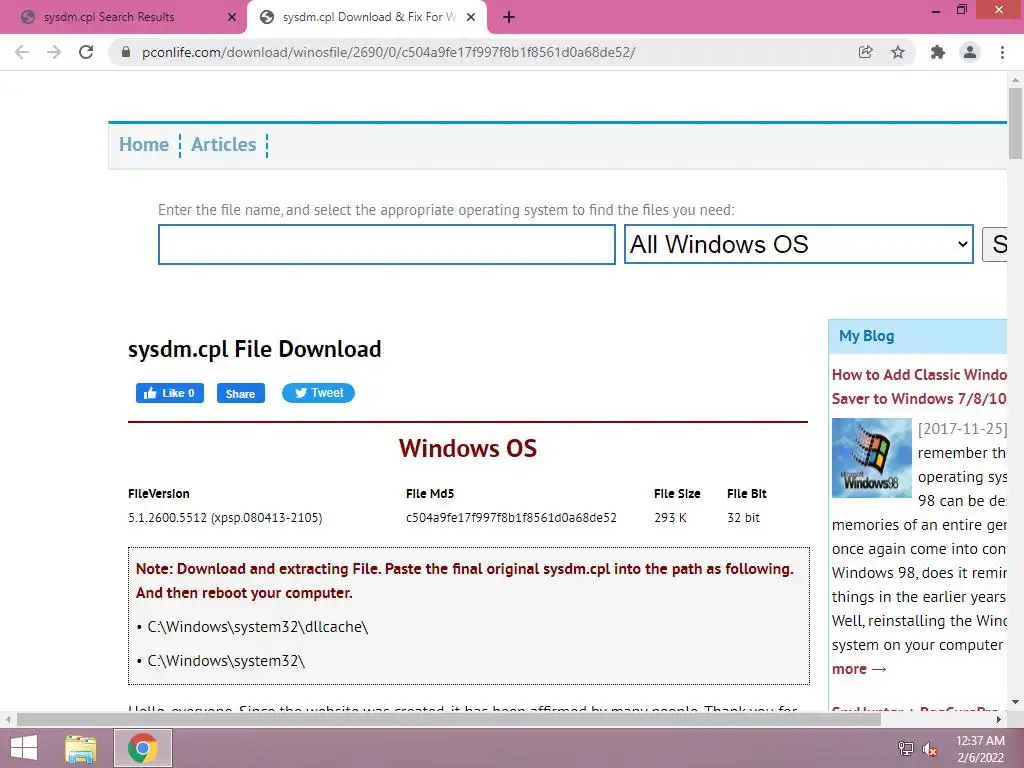Screen dimensions: 1024x768
Task: Click the My Blog sidebar heading
Action: (867, 336)
